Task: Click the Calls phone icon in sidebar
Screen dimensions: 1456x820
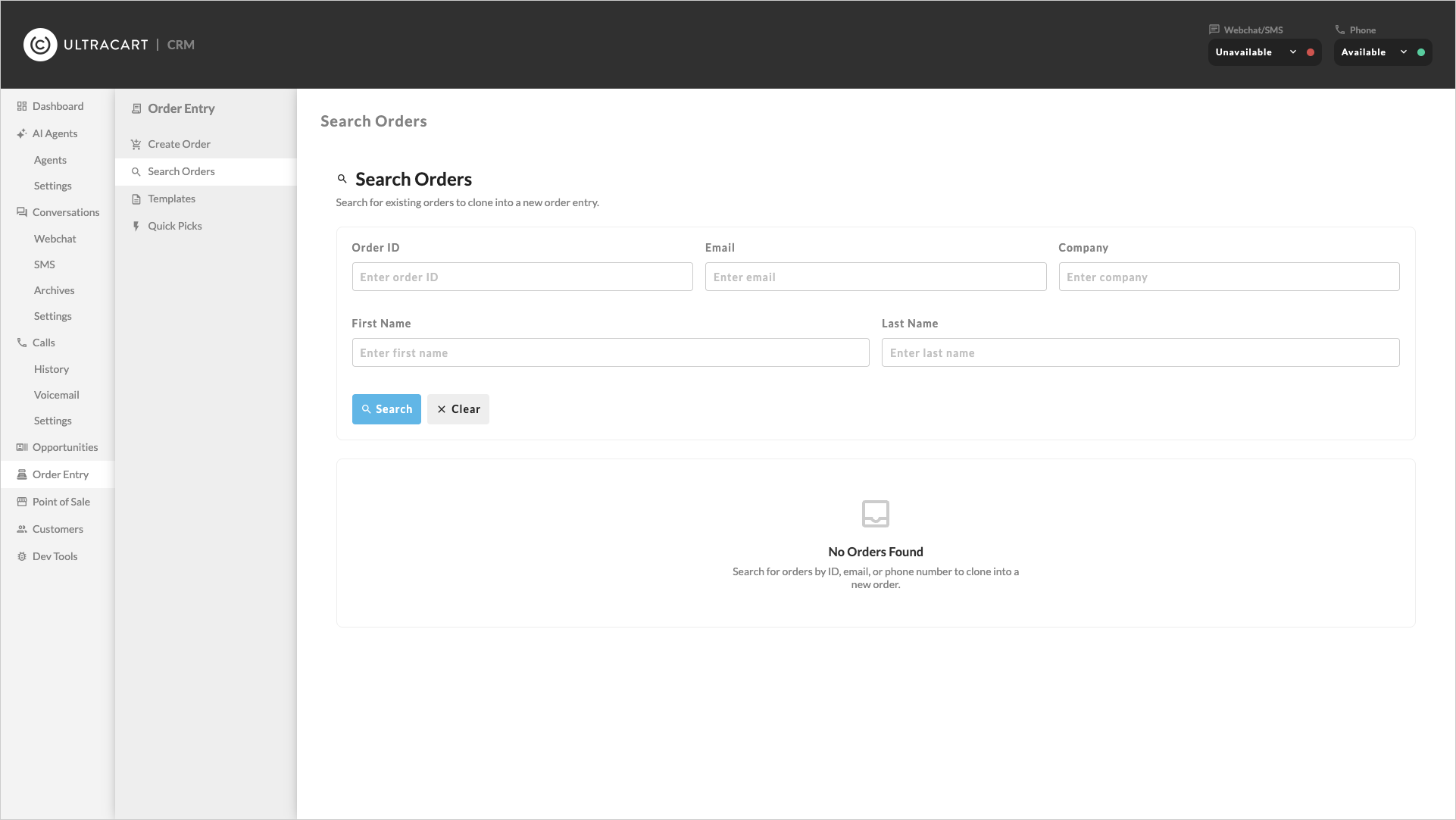Action: click(x=22, y=343)
